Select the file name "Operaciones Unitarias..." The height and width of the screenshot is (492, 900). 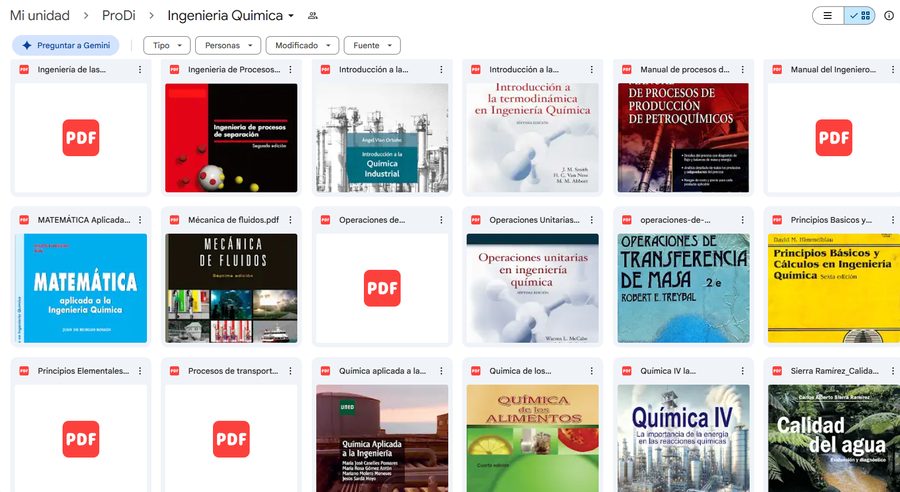tap(534, 220)
